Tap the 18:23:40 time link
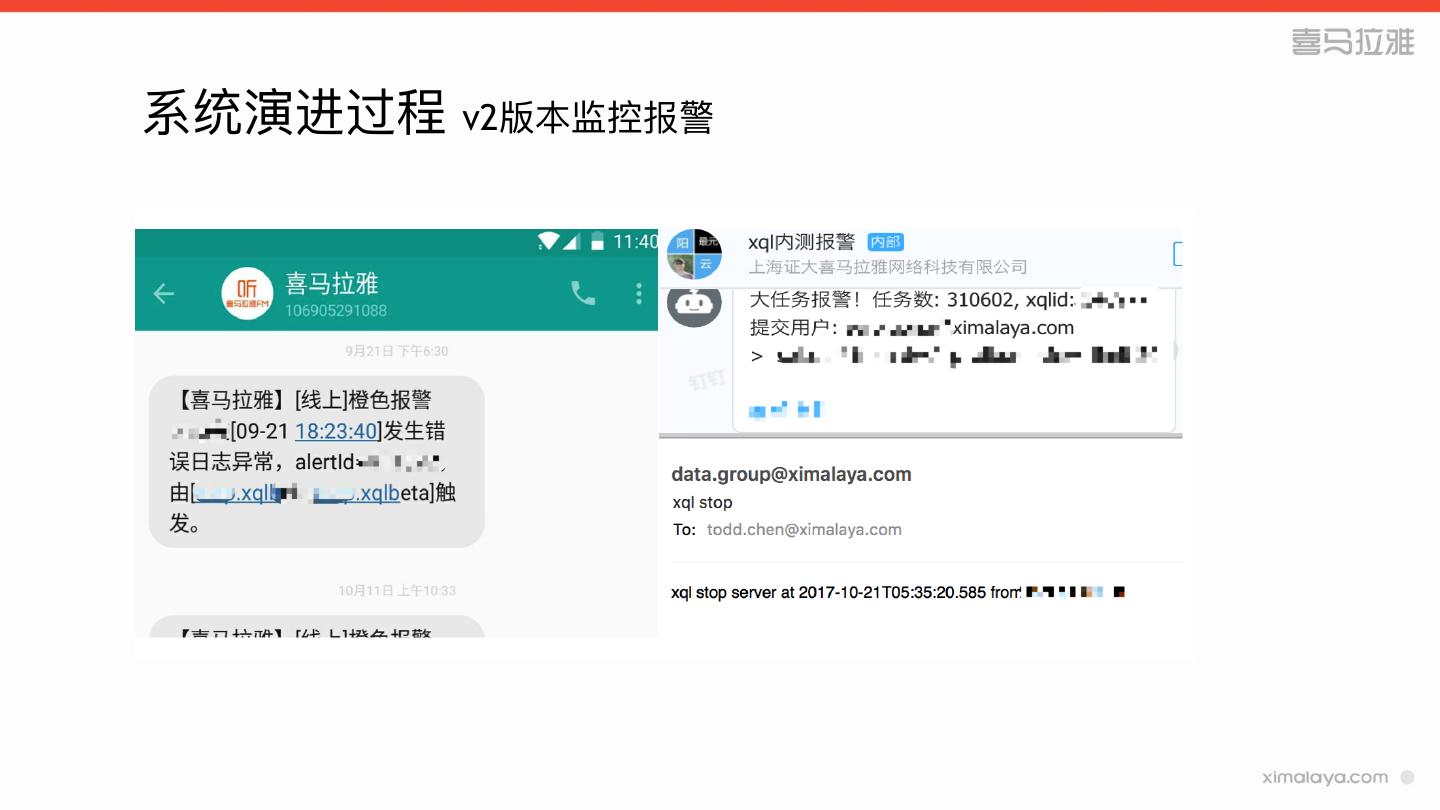 coord(336,431)
